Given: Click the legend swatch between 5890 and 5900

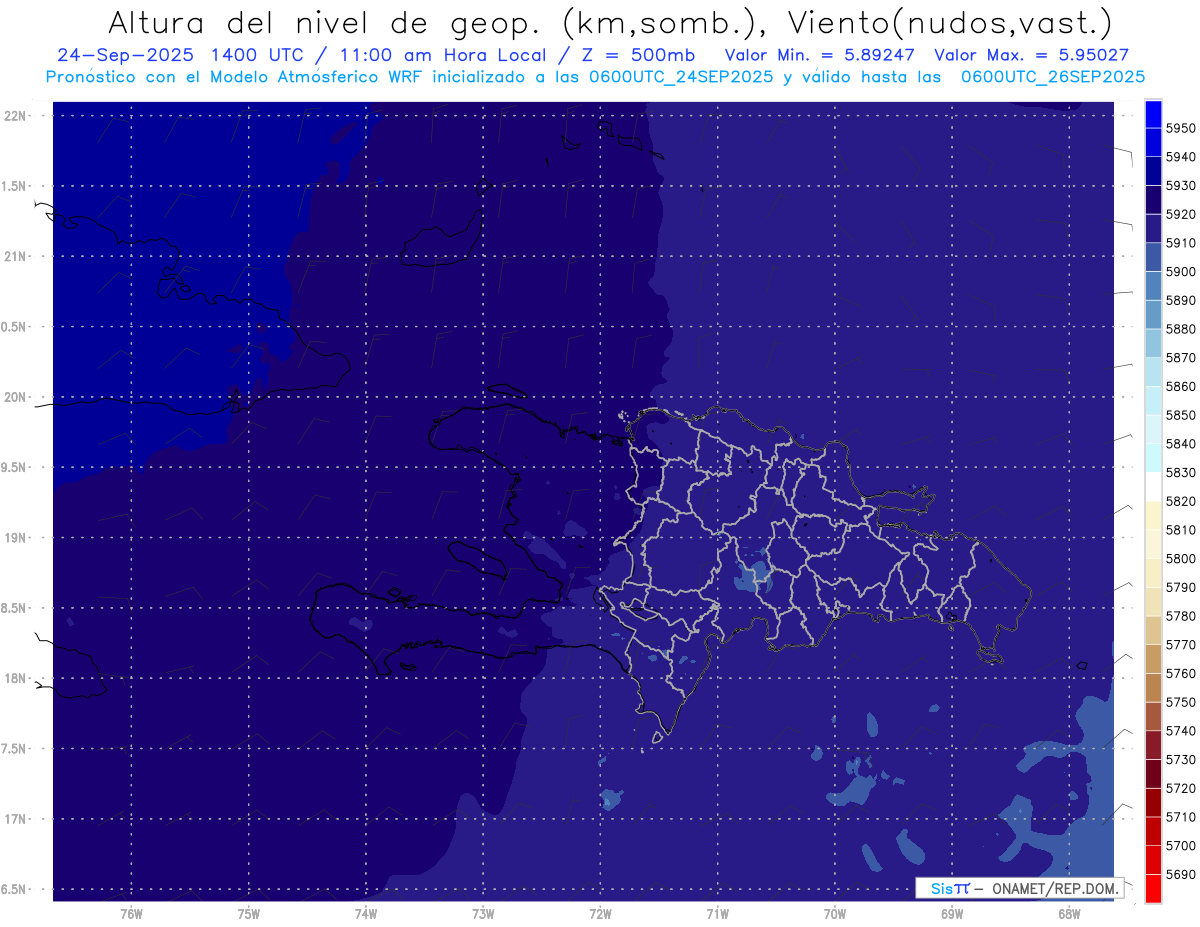Looking at the screenshot, I should coord(1152,286).
